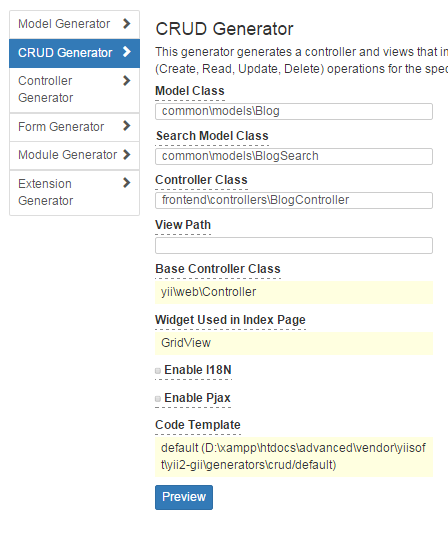Edit the Controller Class input field

294,200
